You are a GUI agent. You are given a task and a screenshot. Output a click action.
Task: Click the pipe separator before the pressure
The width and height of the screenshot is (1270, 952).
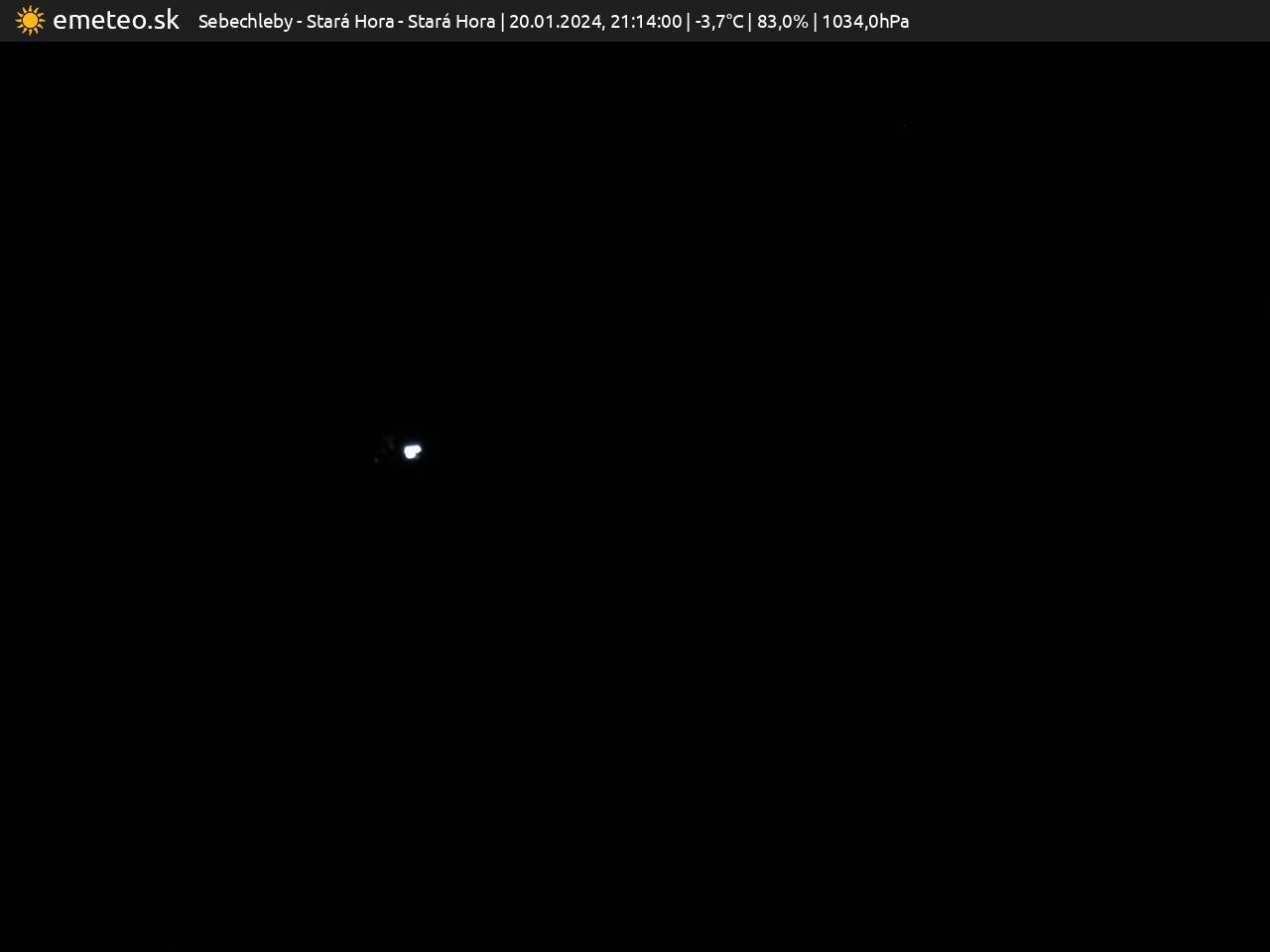click(x=815, y=22)
